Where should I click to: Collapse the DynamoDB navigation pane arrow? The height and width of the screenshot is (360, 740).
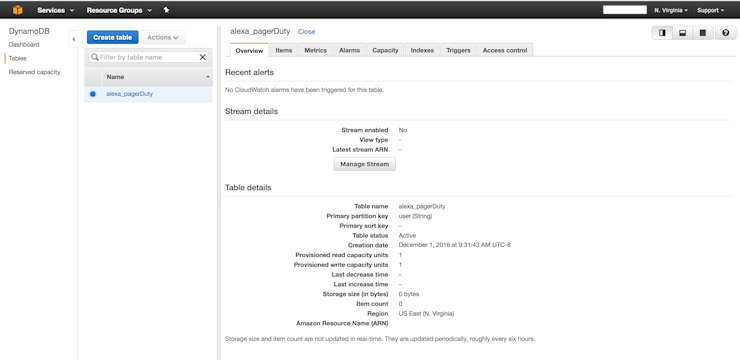73,40
